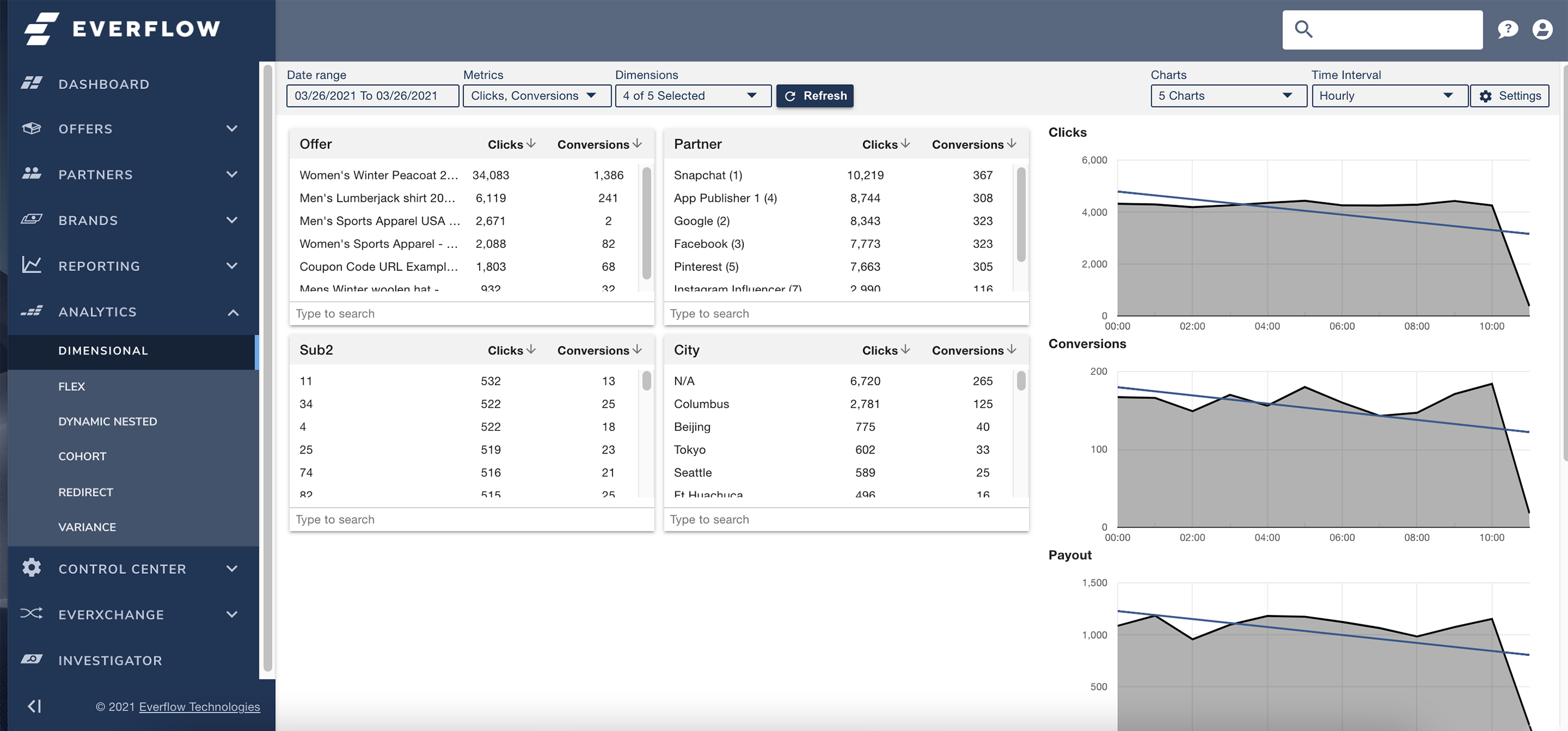Click the Investigator icon in sidebar
Viewport: 1568px width, 731px height.
[32, 659]
